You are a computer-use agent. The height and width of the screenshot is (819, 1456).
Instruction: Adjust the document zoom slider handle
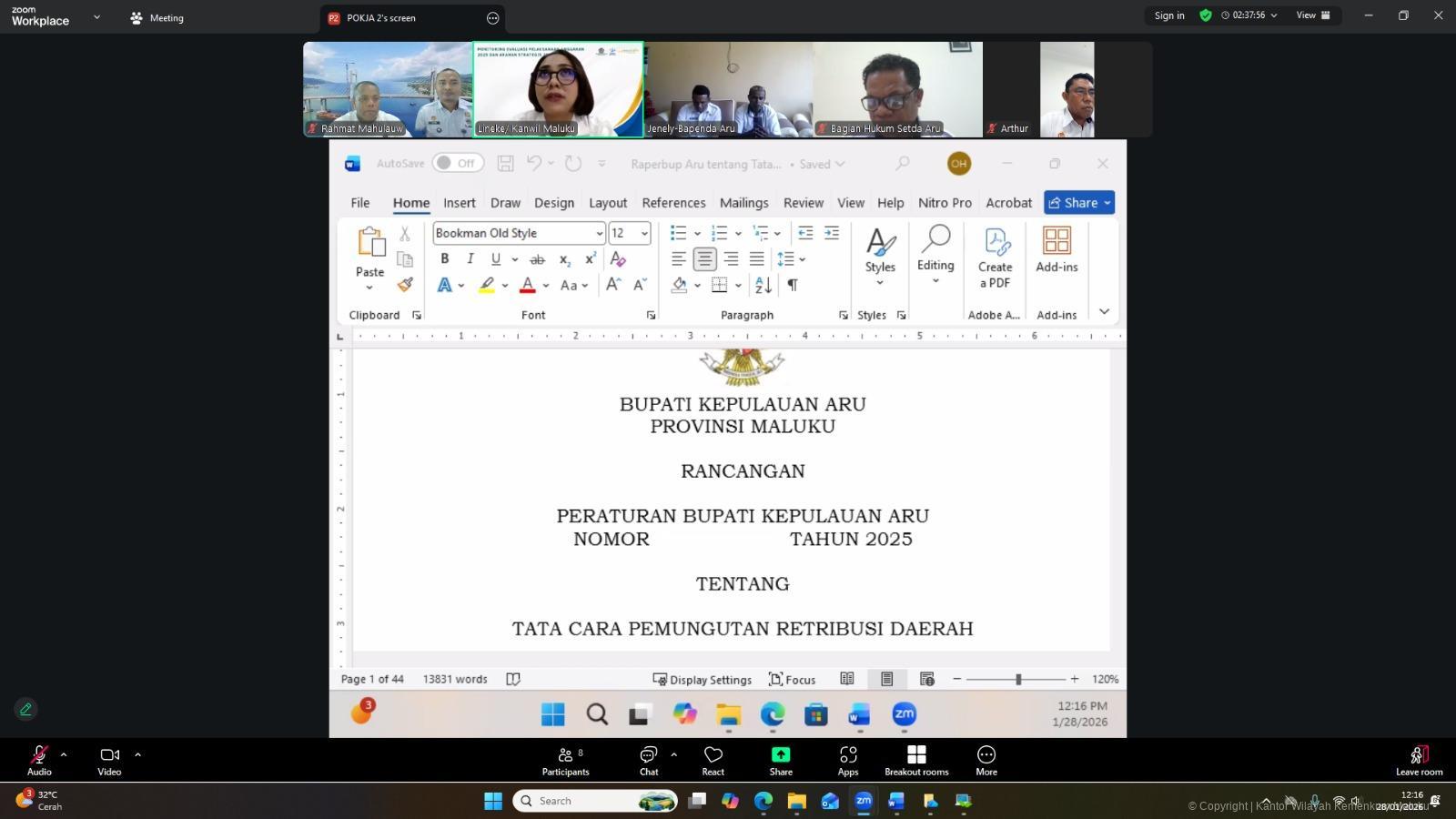[x=1018, y=679]
